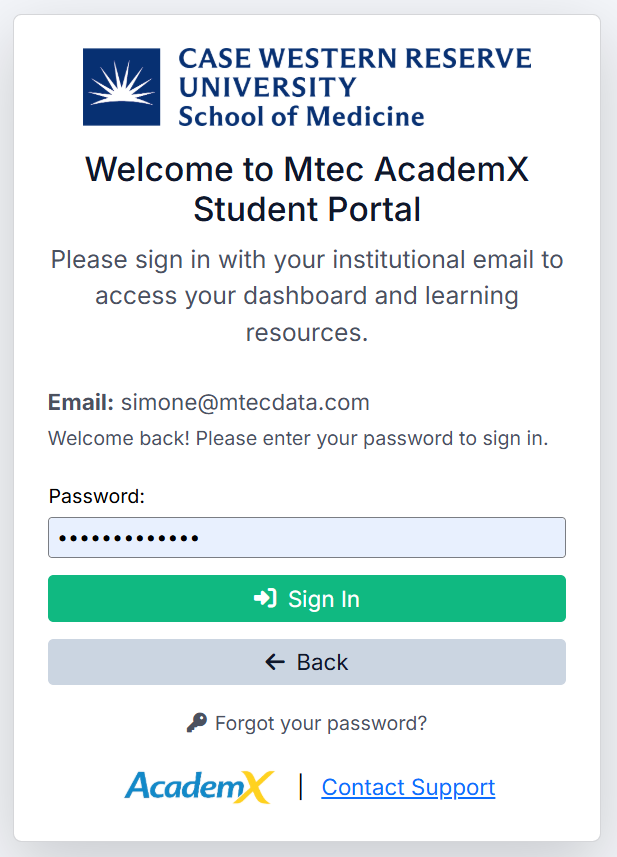Click the simone@mtecdata.com email address

coord(245,403)
